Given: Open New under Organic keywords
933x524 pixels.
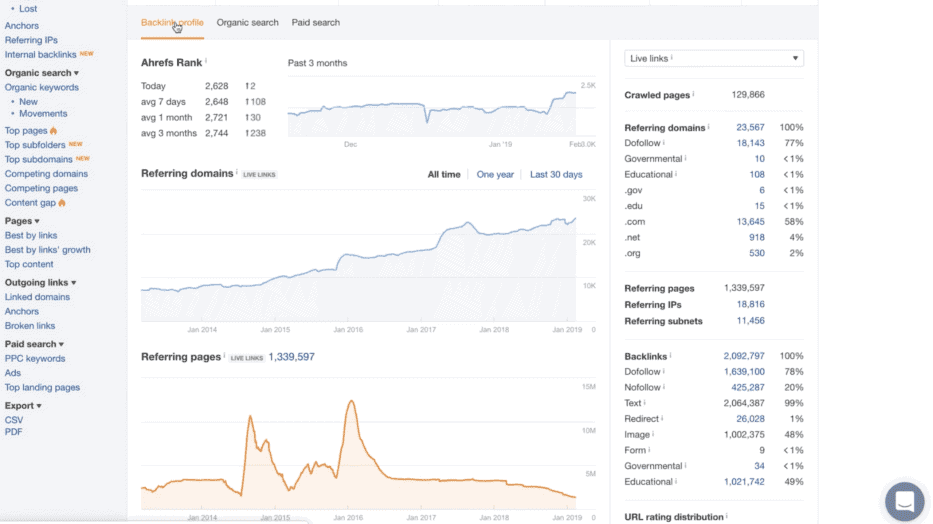Looking at the screenshot, I should (x=28, y=102).
